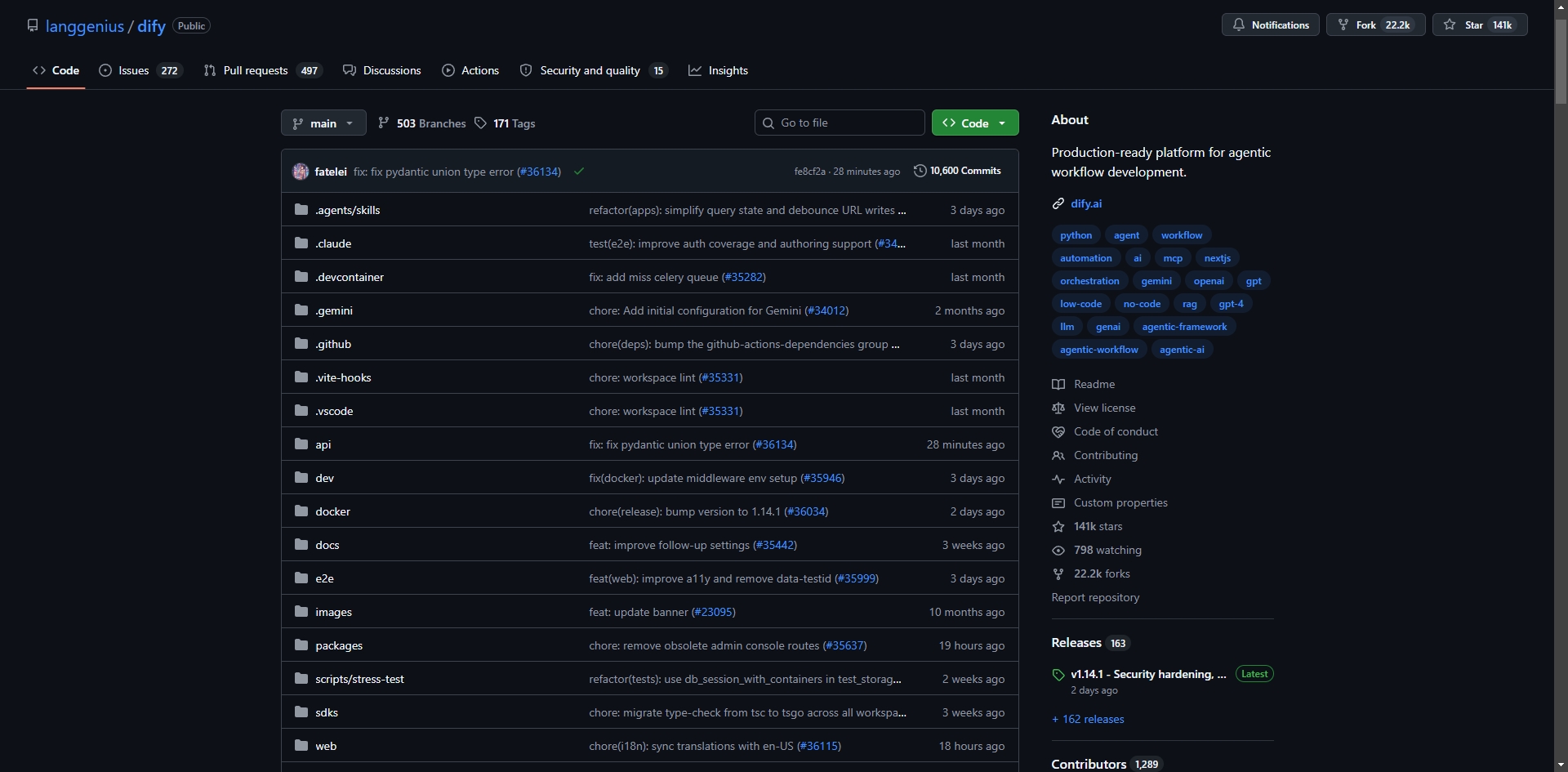Viewport: 1568px width, 772px height.
Task: Switch to the Code tab
Action: pos(56,70)
